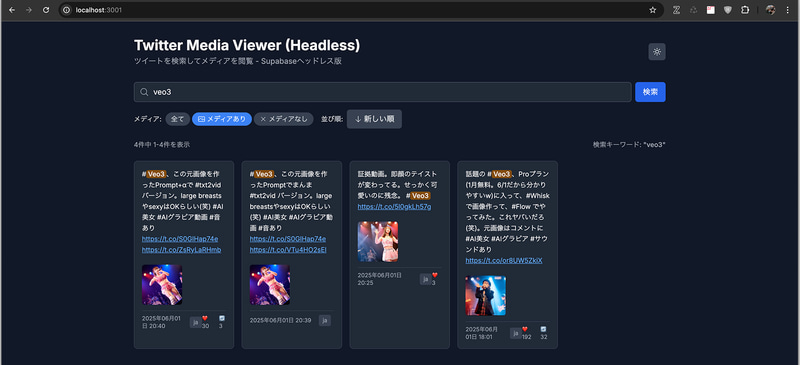Open the thumbnail on the 20:39 tweet card
800x365 pixels.
point(270,285)
